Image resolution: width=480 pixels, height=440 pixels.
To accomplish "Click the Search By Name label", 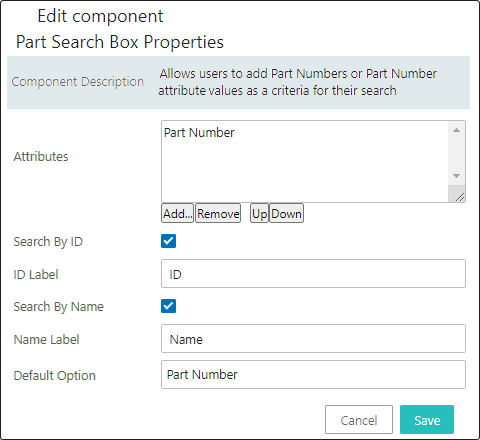I will [x=58, y=307].
